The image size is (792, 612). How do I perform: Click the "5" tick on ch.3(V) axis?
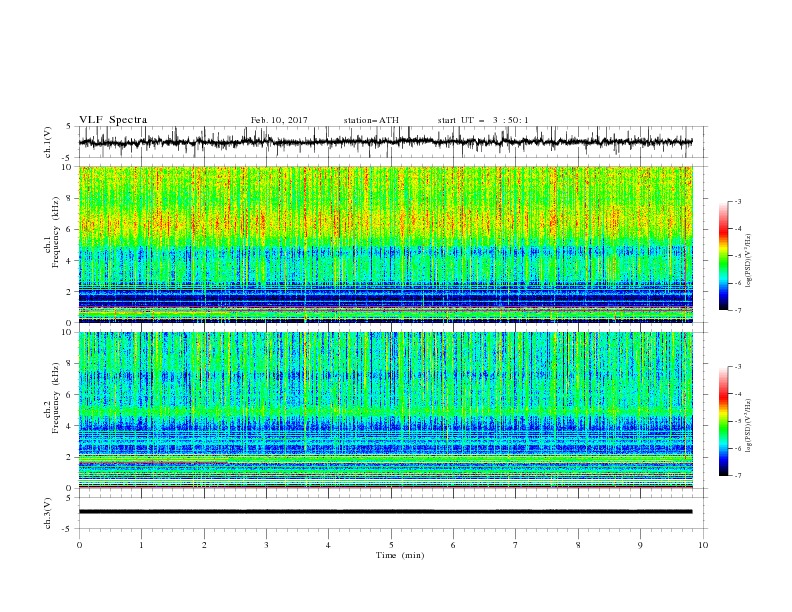(69, 497)
